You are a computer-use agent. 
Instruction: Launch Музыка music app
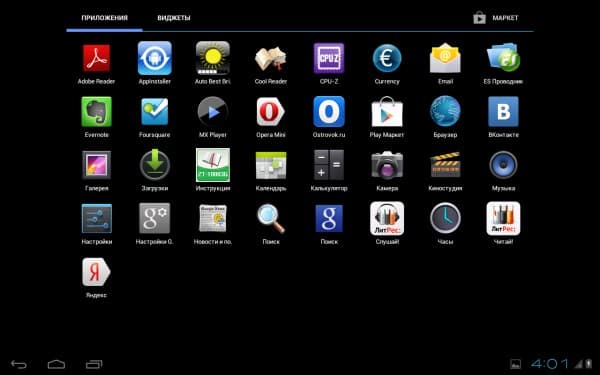(504, 165)
